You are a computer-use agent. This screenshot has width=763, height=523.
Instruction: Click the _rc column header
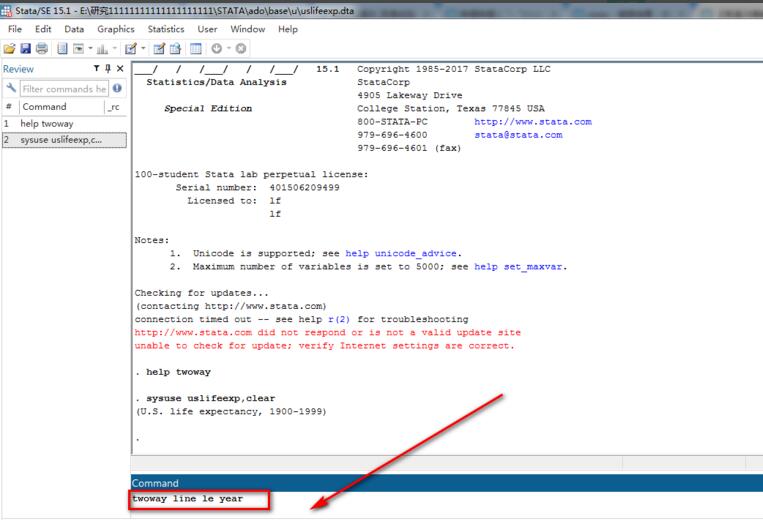click(x=115, y=107)
